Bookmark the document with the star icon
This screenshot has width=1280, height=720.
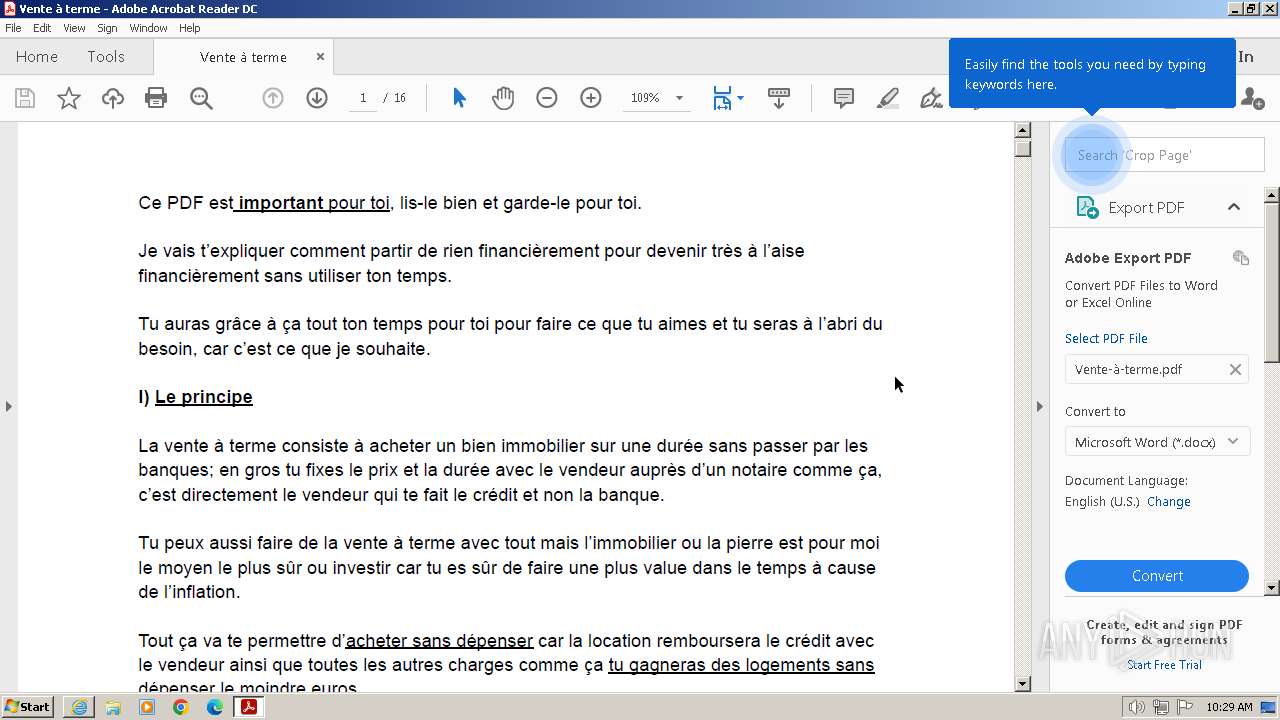[x=68, y=98]
